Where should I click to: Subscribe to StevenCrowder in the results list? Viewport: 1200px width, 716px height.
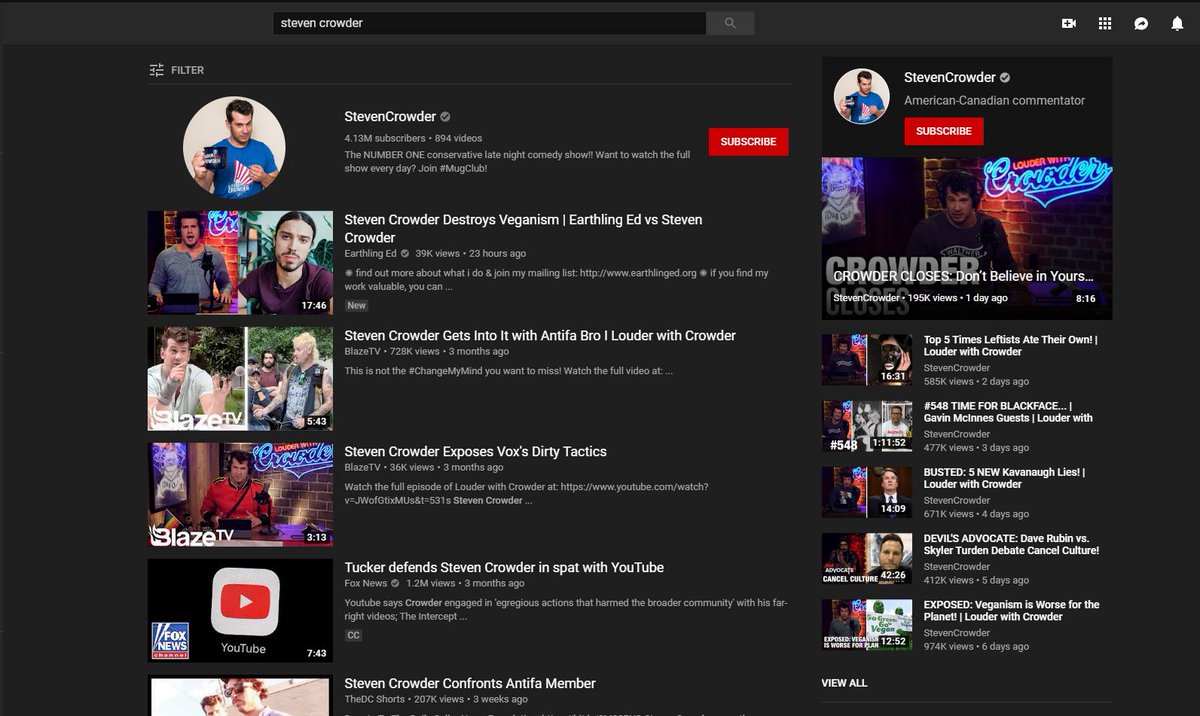pos(748,142)
